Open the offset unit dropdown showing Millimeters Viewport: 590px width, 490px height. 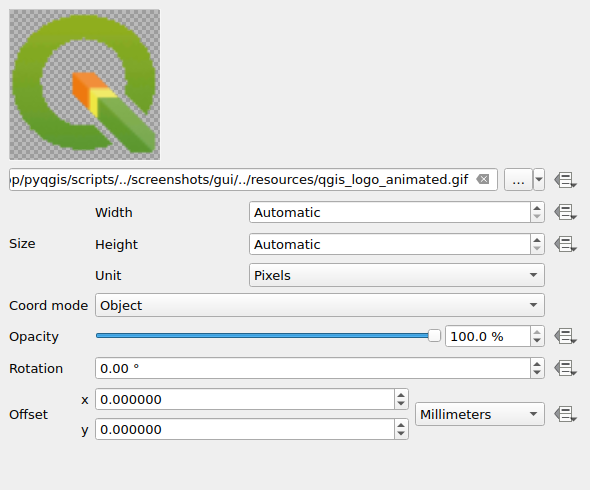pos(480,414)
